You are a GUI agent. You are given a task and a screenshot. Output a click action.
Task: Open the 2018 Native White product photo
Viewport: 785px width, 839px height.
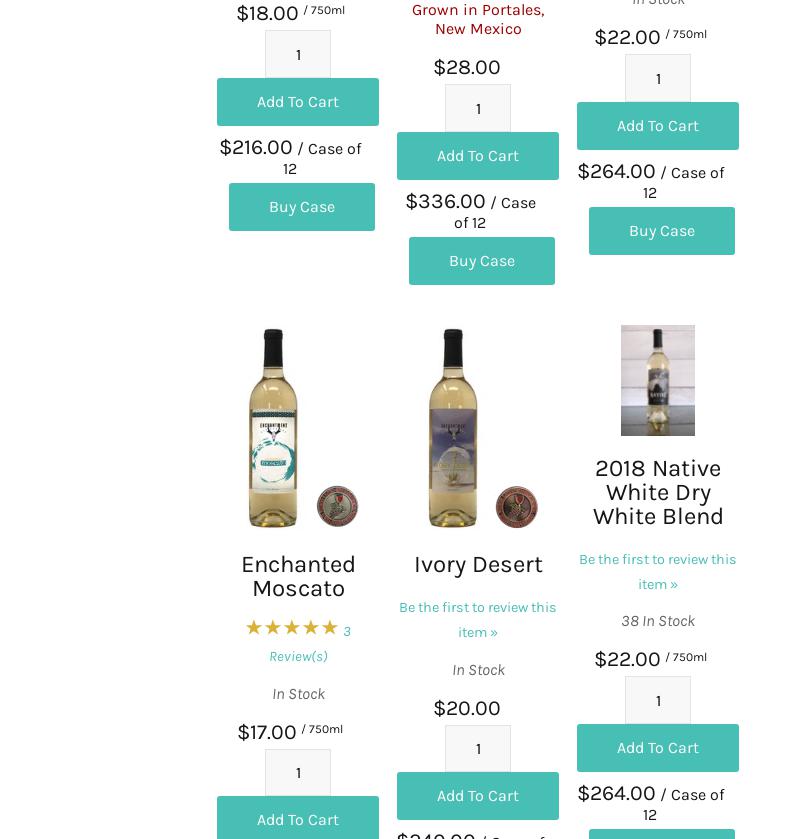click(657, 380)
